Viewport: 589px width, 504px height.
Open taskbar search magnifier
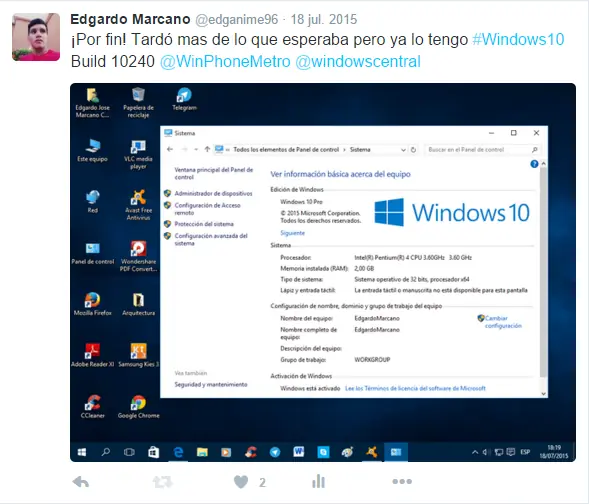(x=106, y=452)
